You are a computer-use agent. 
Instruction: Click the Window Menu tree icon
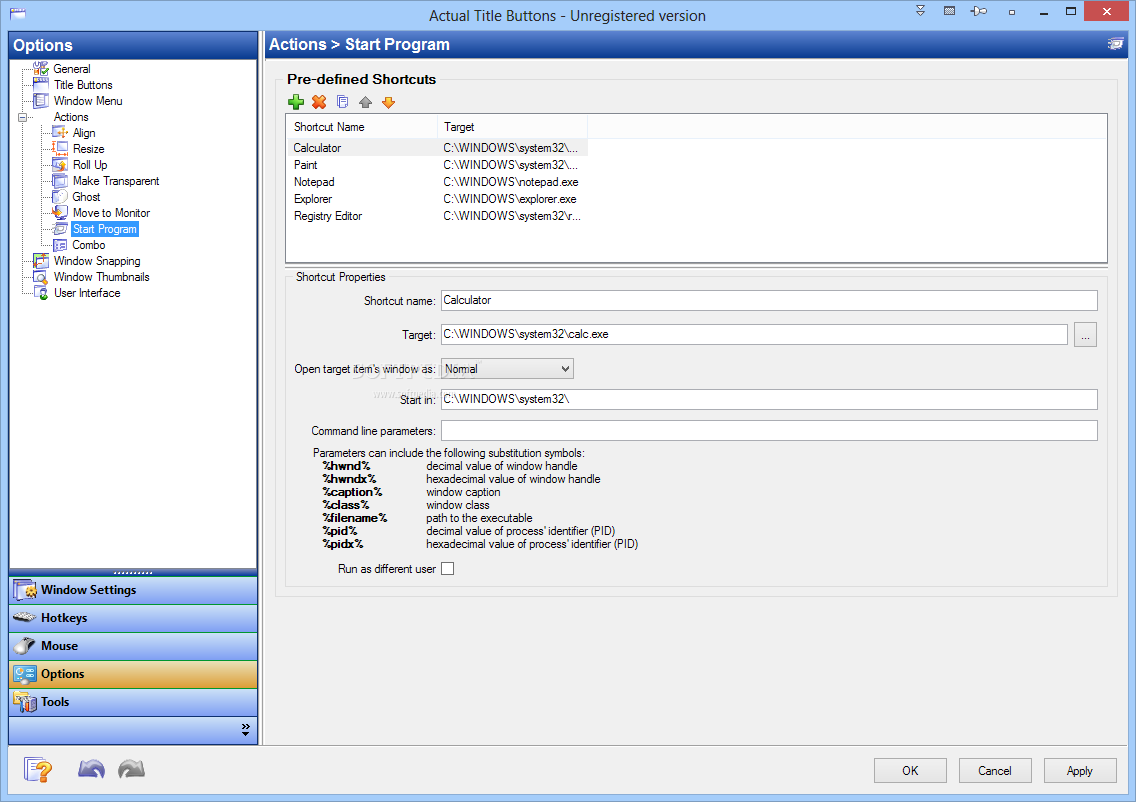41,101
